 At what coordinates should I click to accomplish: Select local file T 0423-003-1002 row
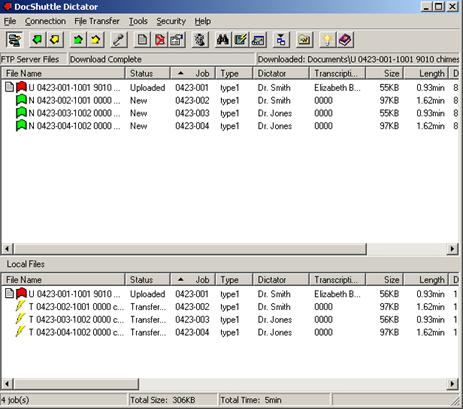[230, 319]
